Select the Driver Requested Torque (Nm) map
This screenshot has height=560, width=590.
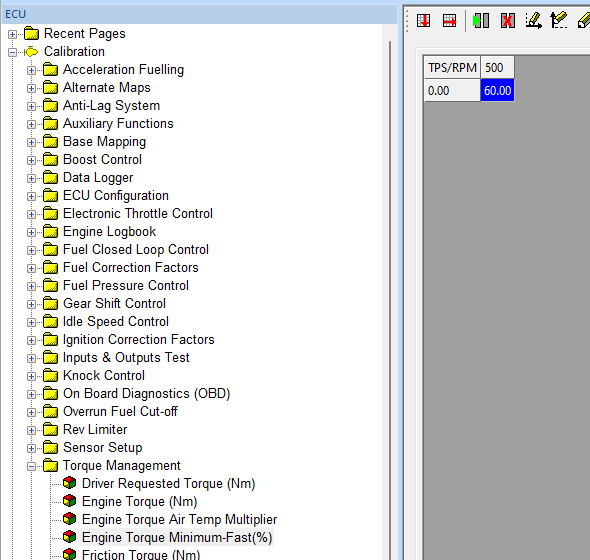click(x=168, y=483)
